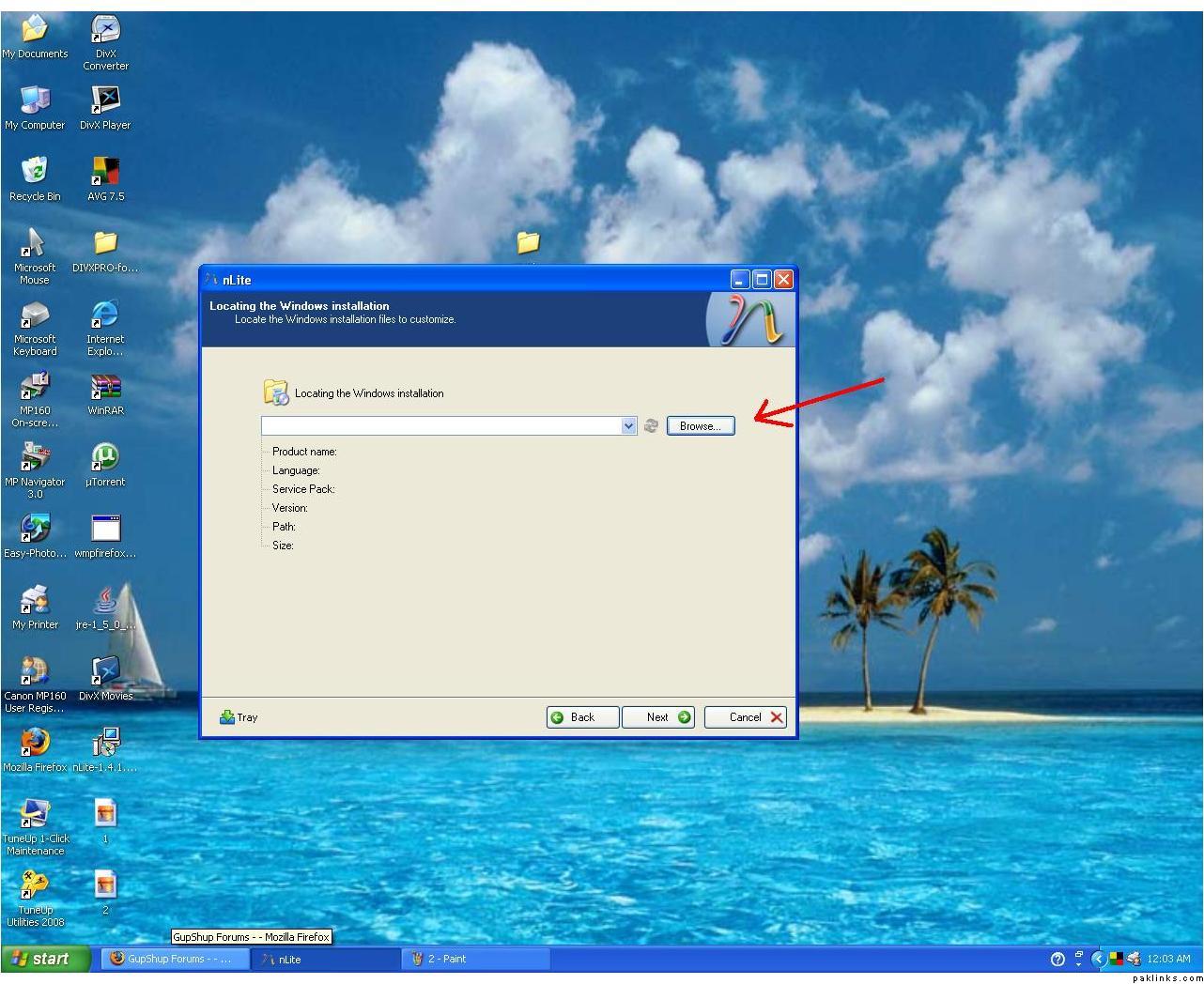Click inside the installation path input field
1204x984 pixels.
click(x=440, y=426)
